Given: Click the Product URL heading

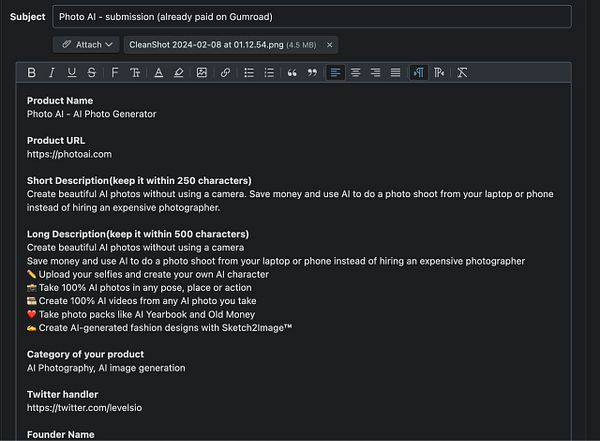Looking at the screenshot, I should tap(56, 140).
